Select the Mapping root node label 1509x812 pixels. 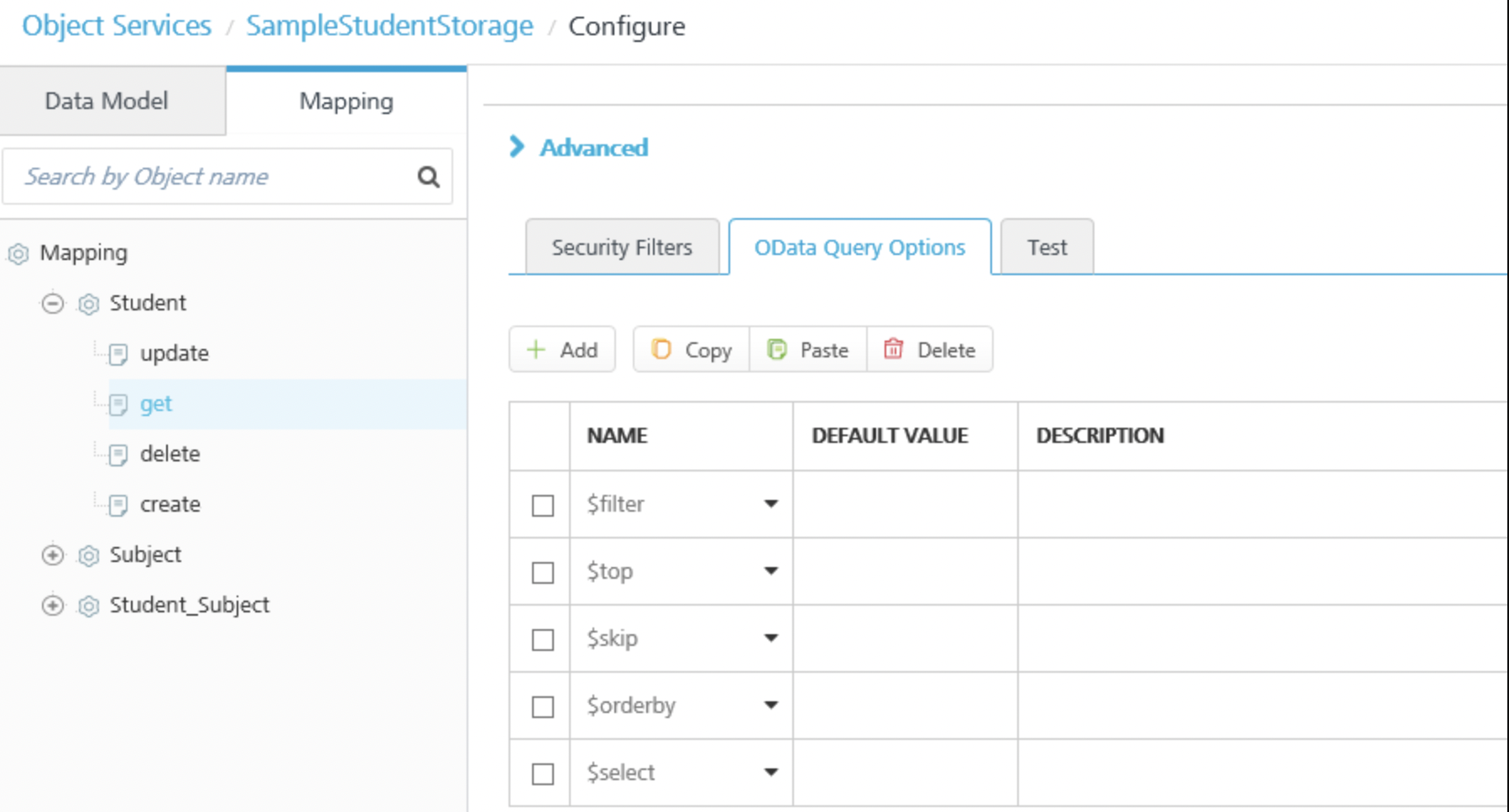pyautogui.click(x=83, y=252)
